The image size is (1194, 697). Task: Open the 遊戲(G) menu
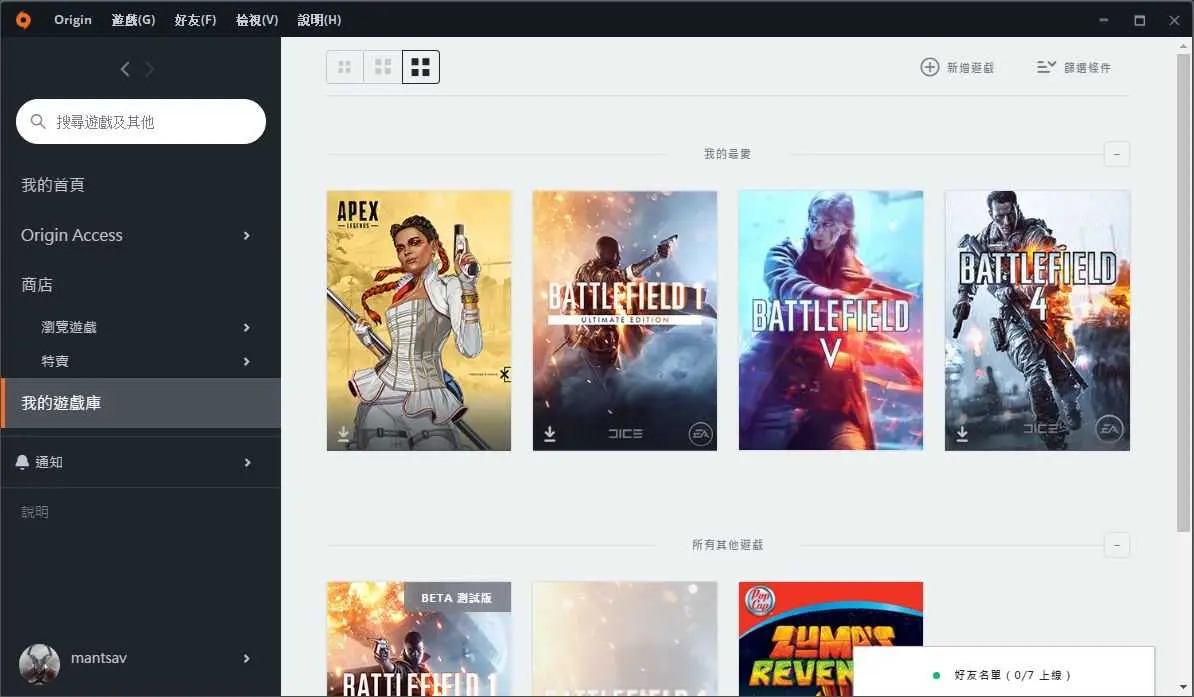(x=133, y=20)
